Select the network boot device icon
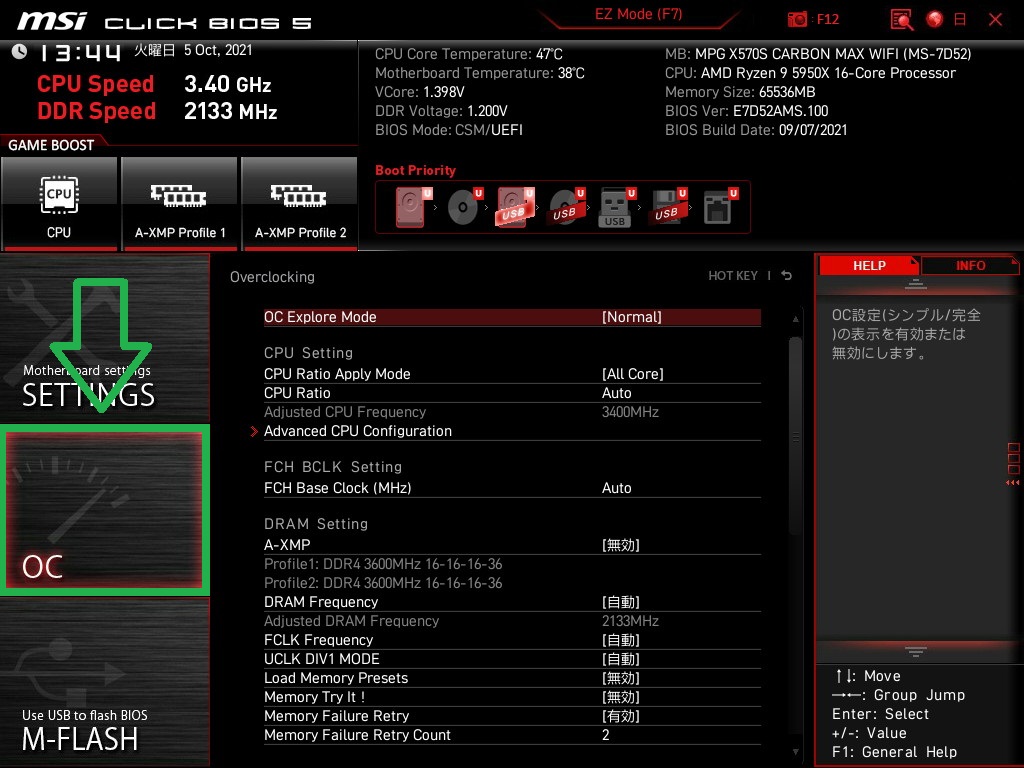The image size is (1024, 768). coord(720,207)
